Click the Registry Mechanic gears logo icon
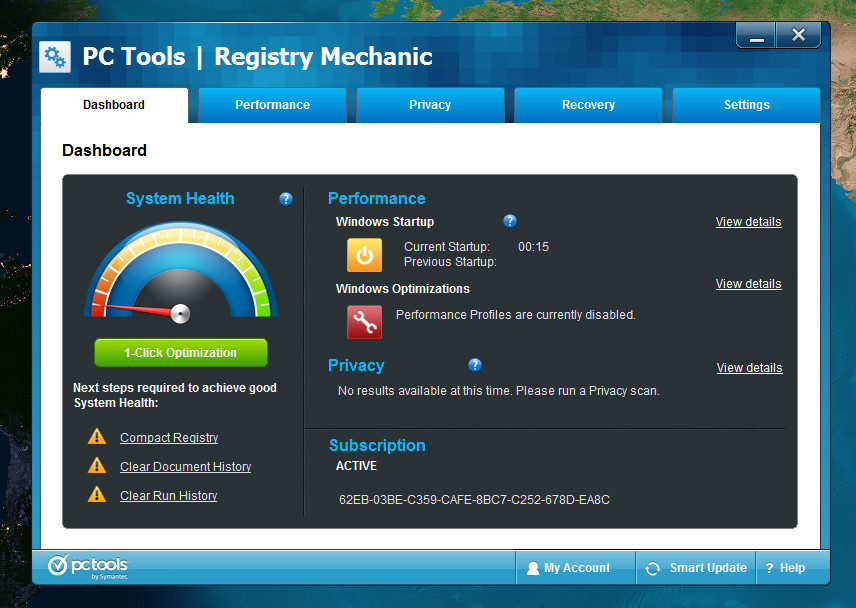The height and width of the screenshot is (608, 856). point(55,57)
